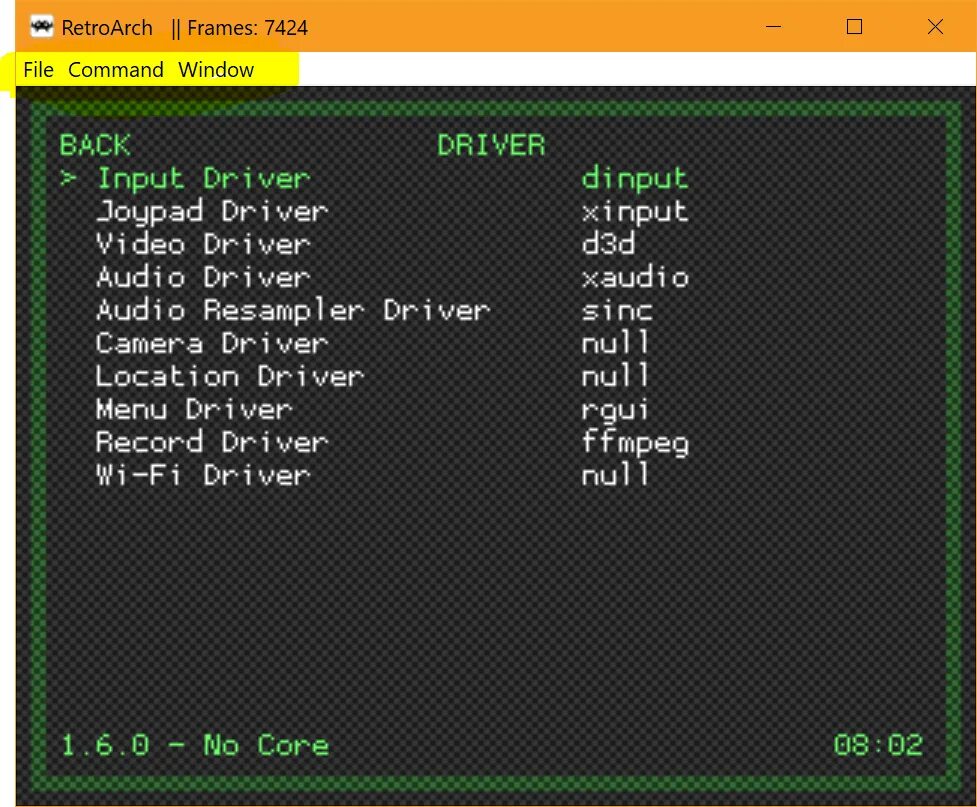Viewport: 977px width, 807px height.
Task: Click the 08:02 clock display
Action: pyautogui.click(x=878, y=745)
